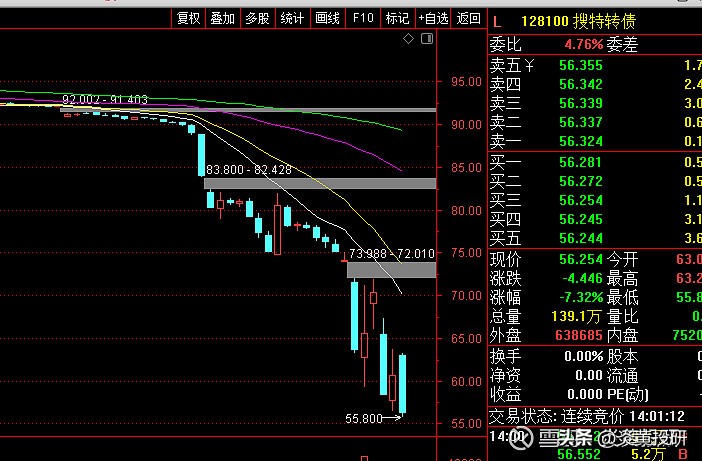Image resolution: width=702 pixels, height=461 pixels.
Task: Click the 最低 label
Action: click(x=622, y=298)
